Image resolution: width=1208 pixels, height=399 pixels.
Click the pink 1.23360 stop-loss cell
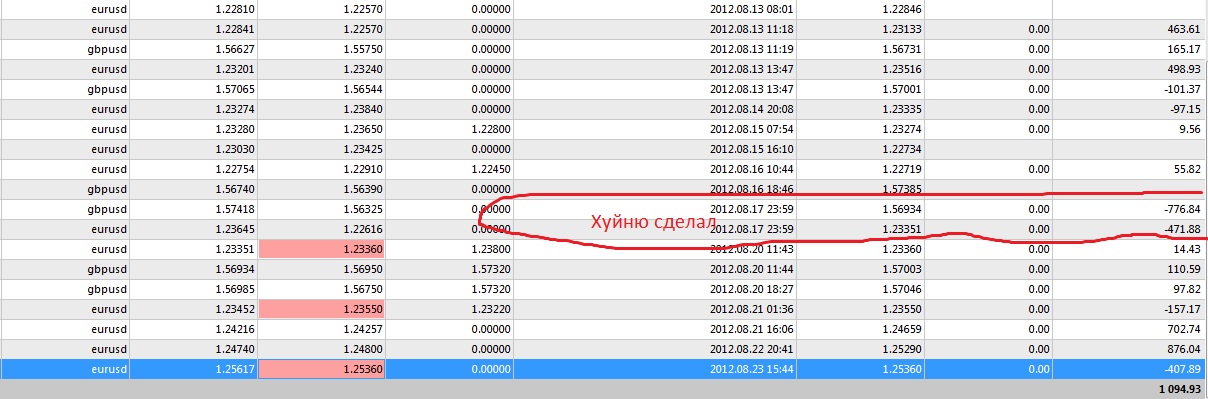pos(321,249)
